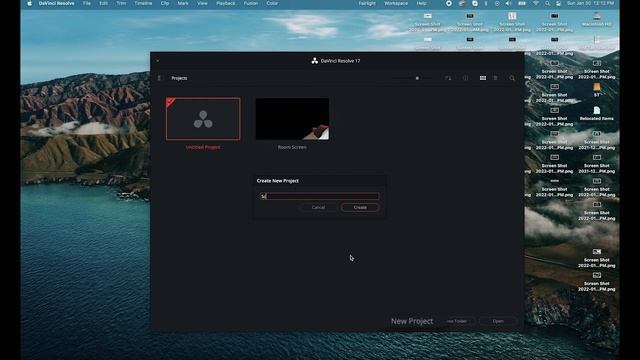Open the Wi-Fi menu bar icon
640x360 pixels.
tap(536, 3)
